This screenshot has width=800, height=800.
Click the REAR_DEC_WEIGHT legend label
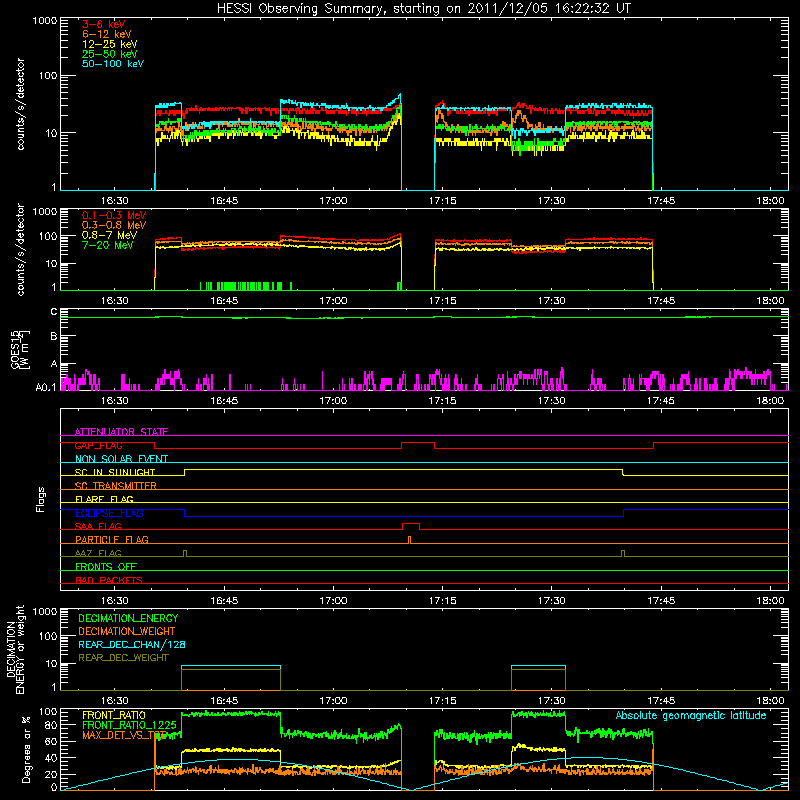click(x=123, y=658)
